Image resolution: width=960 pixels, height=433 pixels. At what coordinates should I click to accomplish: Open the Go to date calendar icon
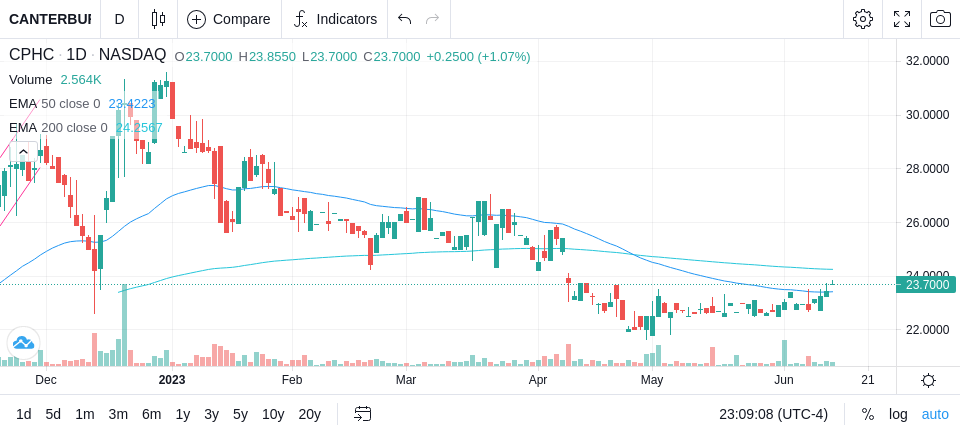[362, 414]
